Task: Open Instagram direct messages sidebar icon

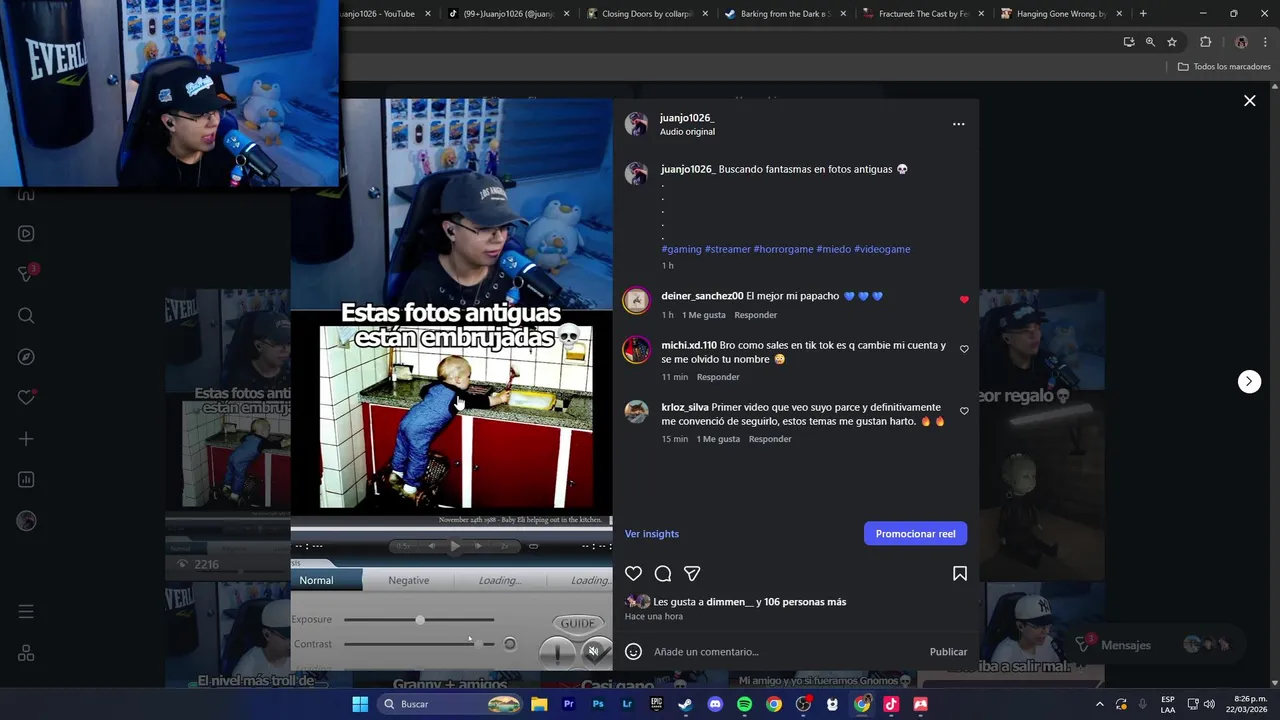Action: click(x=26, y=274)
